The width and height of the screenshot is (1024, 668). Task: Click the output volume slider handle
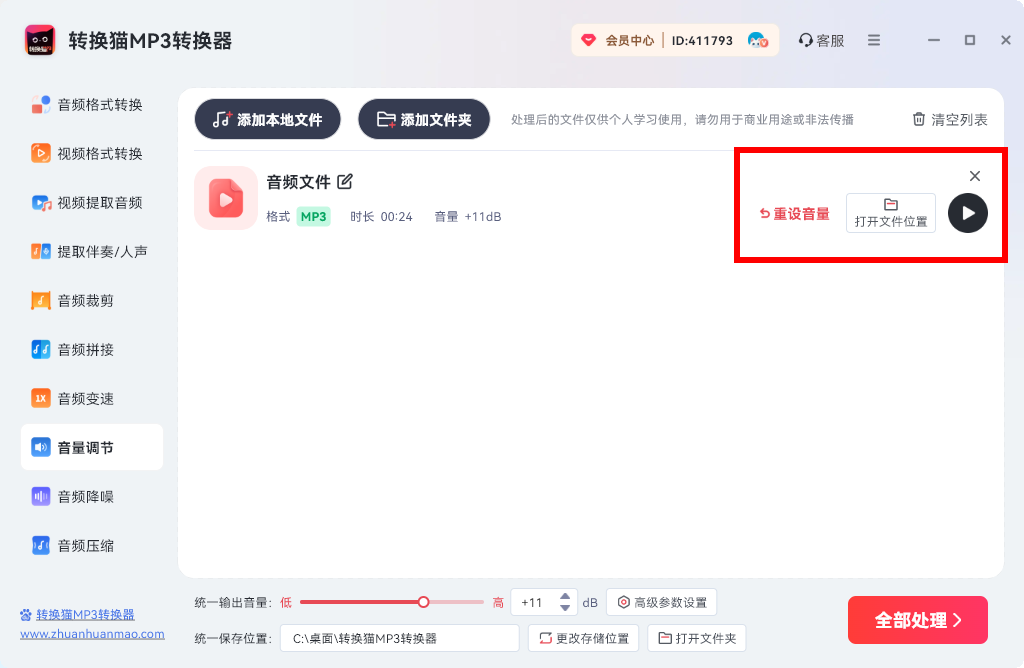click(423, 602)
